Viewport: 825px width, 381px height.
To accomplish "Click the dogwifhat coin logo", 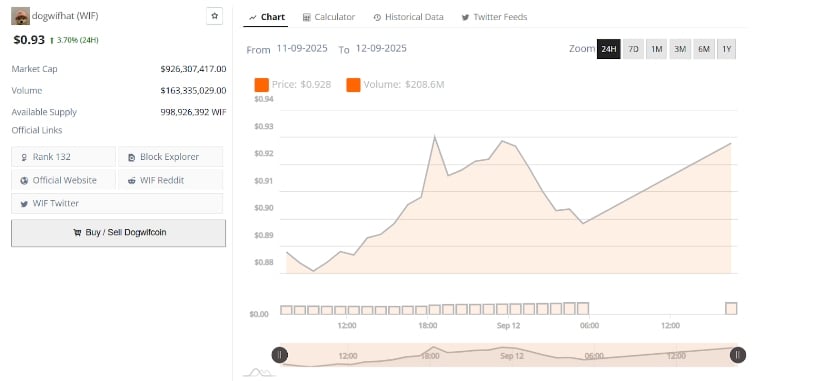I will 20,16.
